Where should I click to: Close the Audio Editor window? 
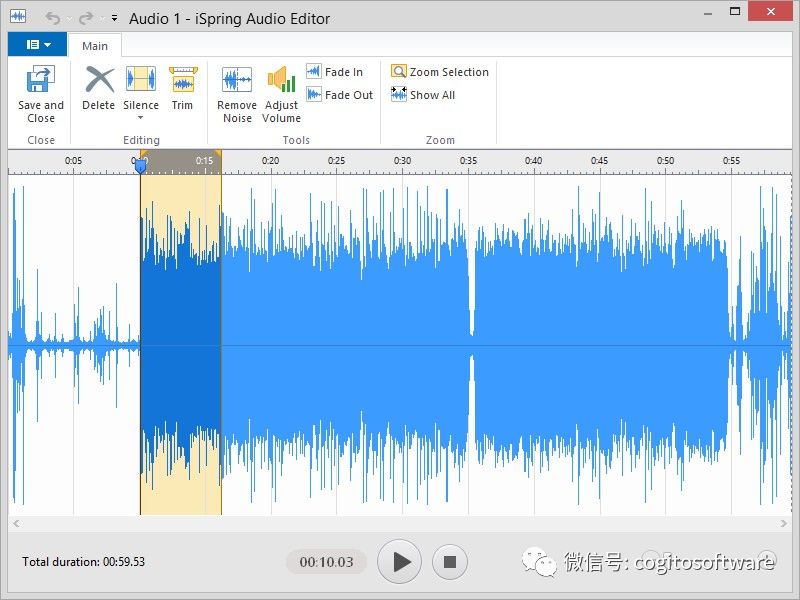(x=770, y=11)
